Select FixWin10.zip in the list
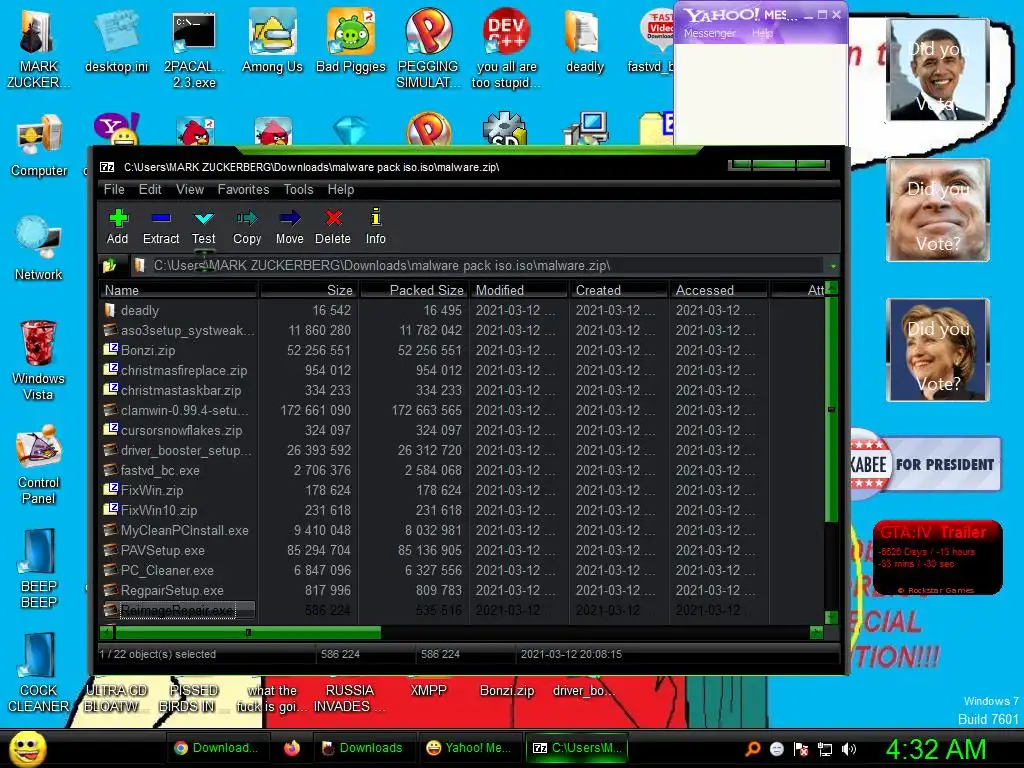 pyautogui.click(x=462, y=510)
